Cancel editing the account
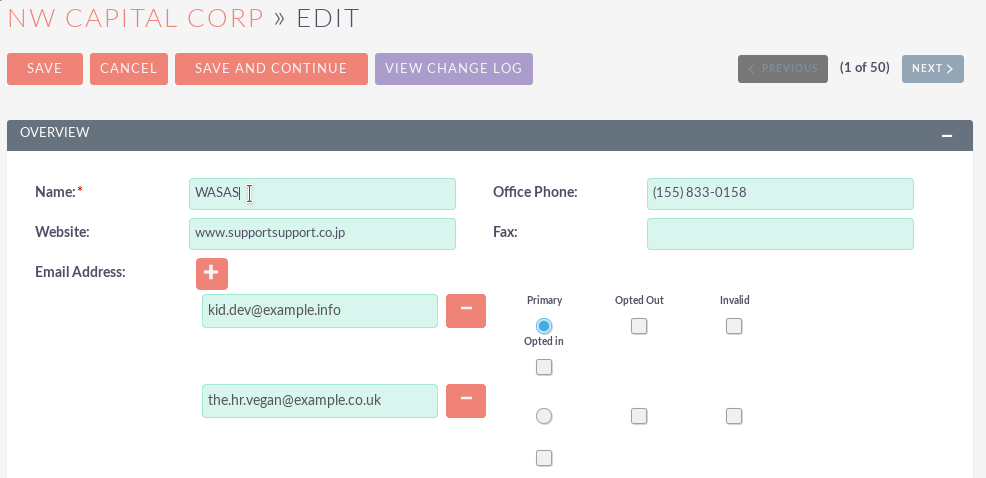The width and height of the screenshot is (986, 478). (129, 69)
